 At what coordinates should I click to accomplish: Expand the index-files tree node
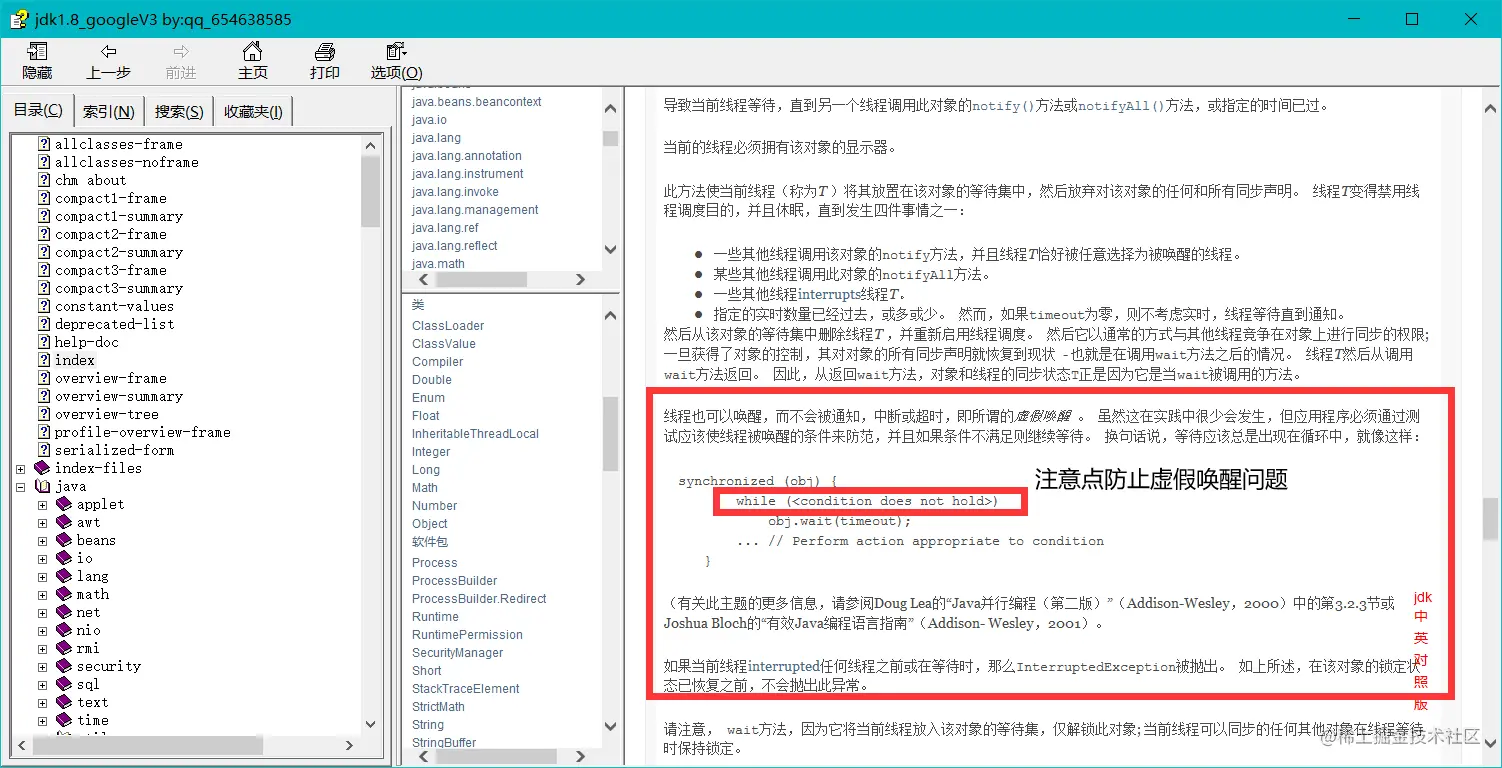[21, 469]
